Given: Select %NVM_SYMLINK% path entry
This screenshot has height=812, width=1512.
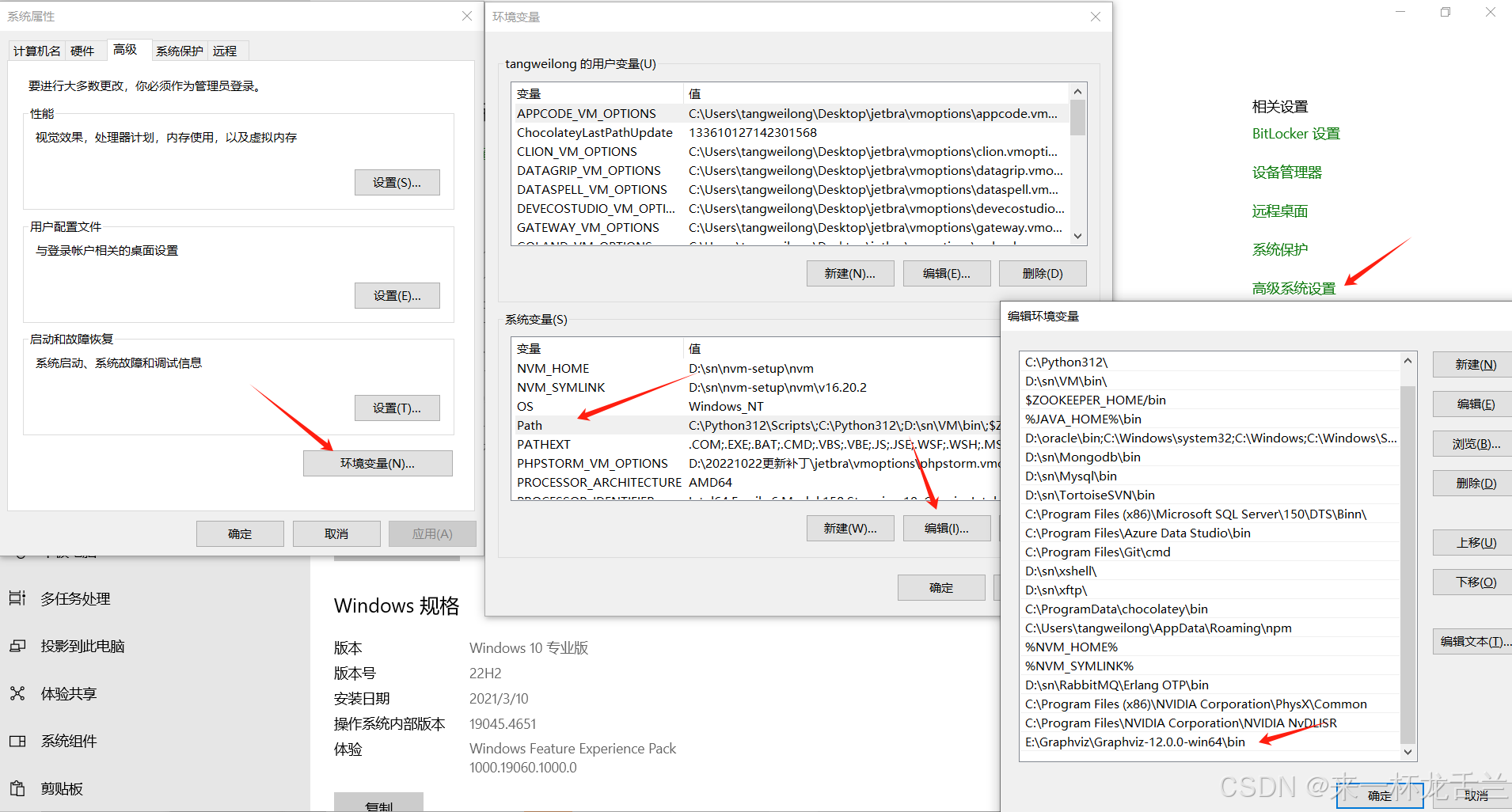Looking at the screenshot, I should point(1210,666).
